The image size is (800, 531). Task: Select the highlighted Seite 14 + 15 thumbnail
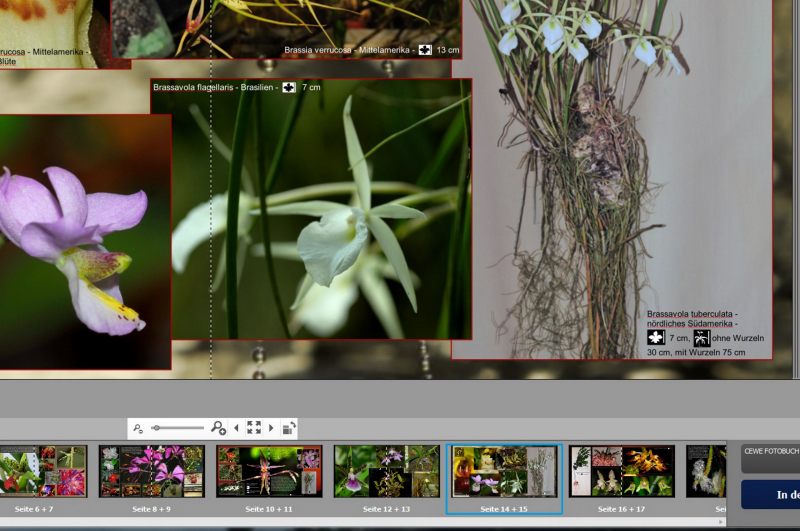504,471
